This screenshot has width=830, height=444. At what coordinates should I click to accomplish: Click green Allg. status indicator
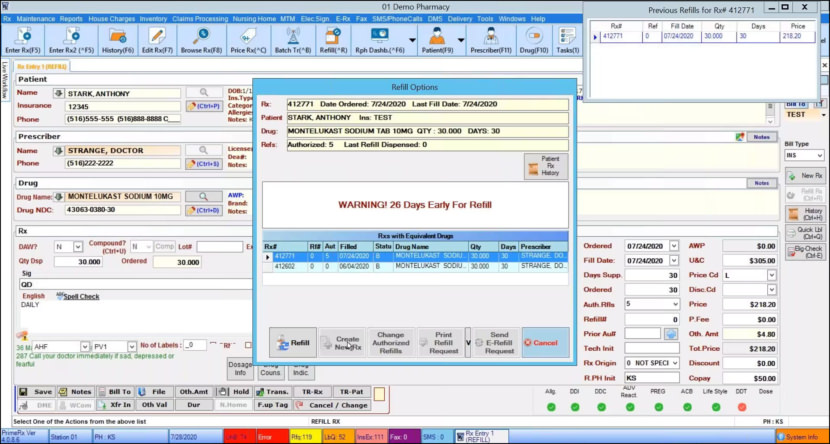(551, 407)
